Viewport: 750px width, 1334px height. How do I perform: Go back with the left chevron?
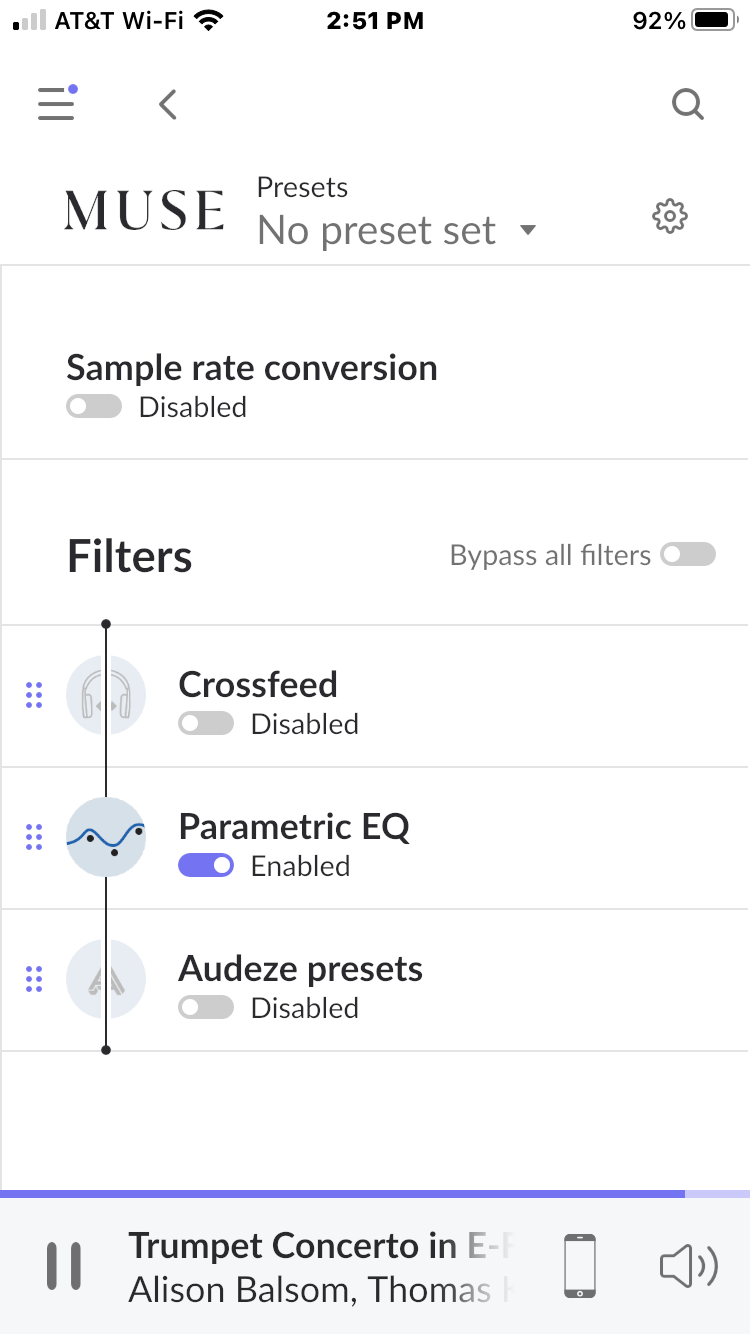pos(168,104)
